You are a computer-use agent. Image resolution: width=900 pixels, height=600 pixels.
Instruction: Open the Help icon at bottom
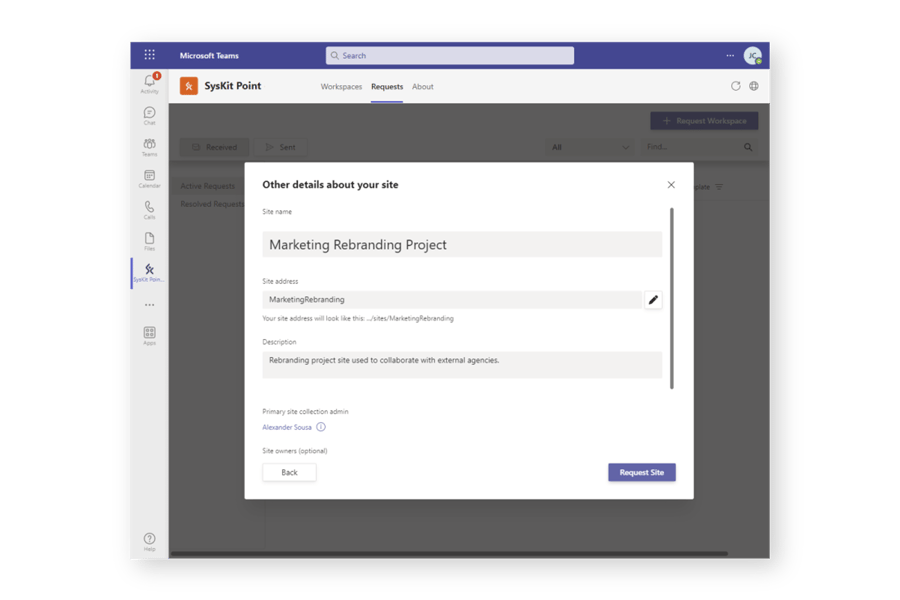[149, 541]
